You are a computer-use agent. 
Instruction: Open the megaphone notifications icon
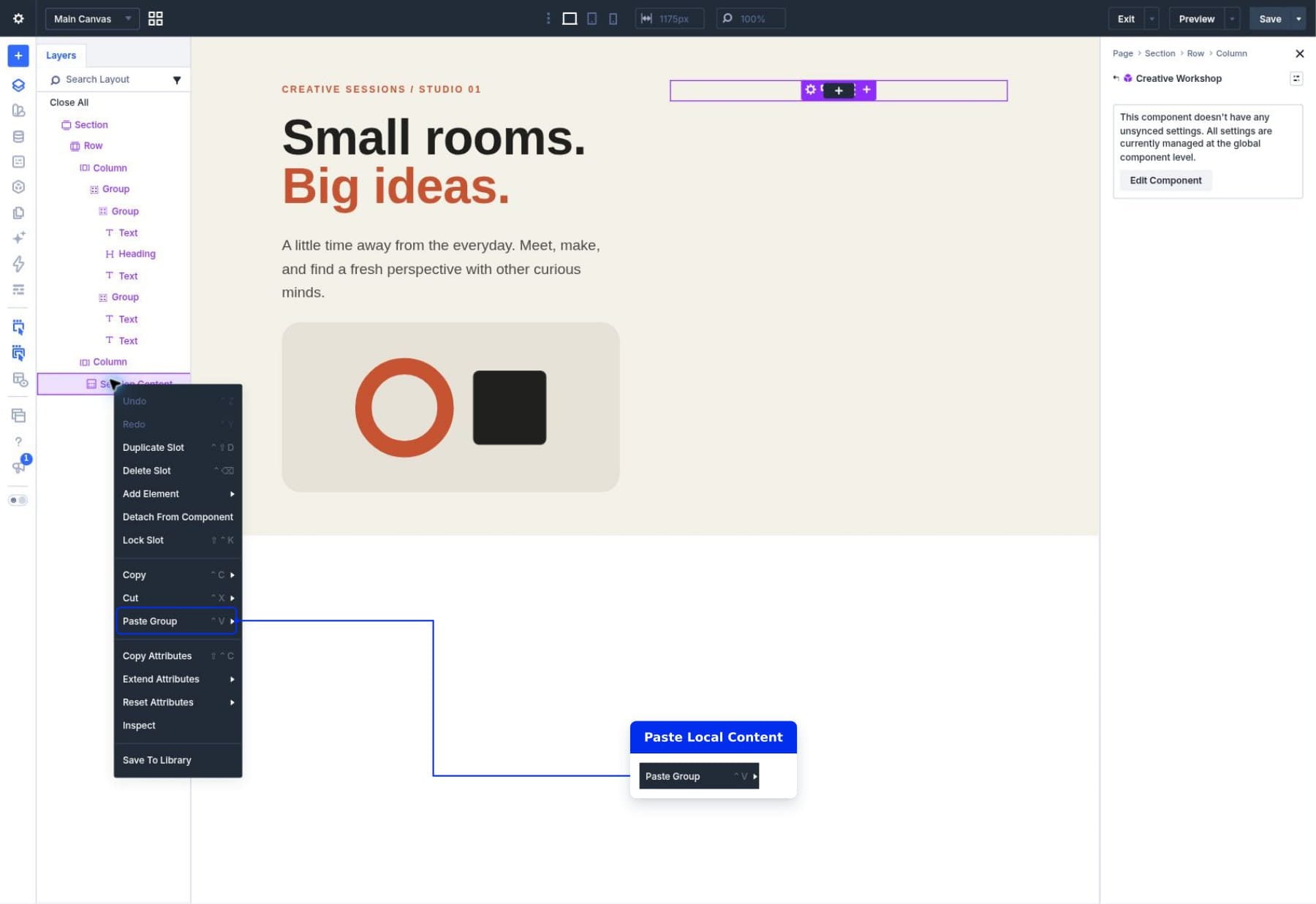pos(18,466)
